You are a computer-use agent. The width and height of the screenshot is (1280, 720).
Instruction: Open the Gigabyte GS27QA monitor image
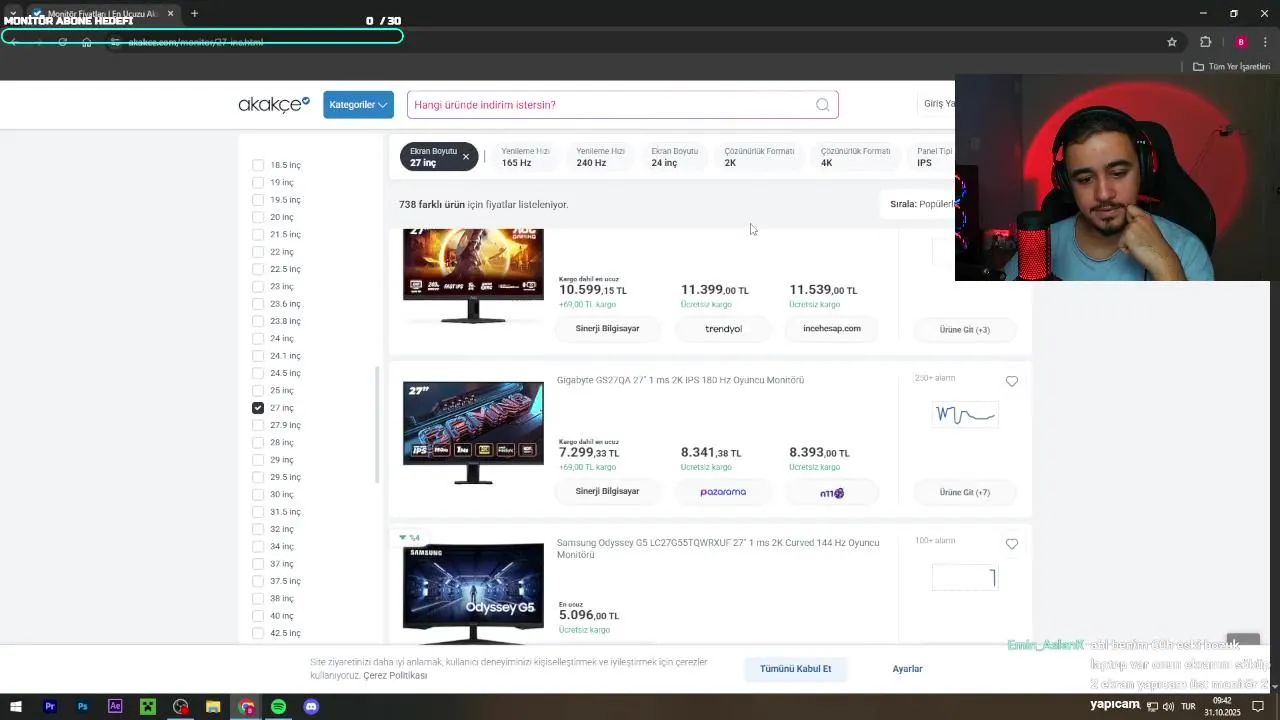(473, 432)
